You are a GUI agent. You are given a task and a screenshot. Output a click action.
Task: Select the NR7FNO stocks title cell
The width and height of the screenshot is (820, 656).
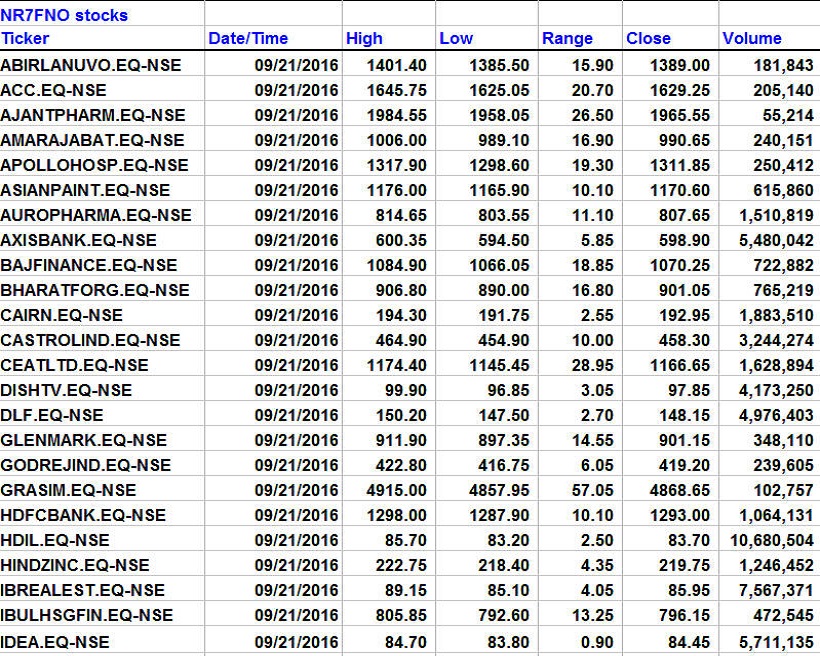65,15
